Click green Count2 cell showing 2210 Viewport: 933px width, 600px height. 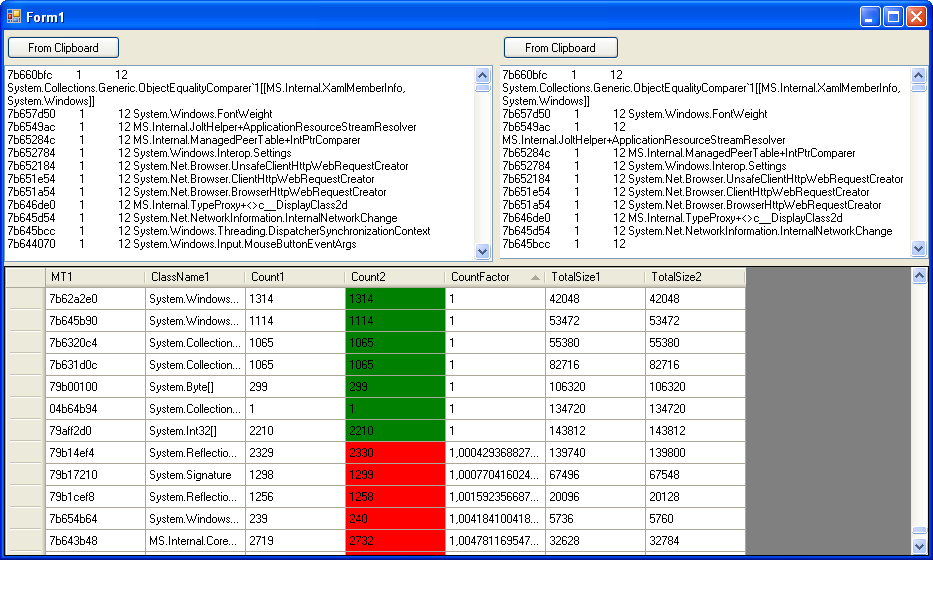(x=395, y=431)
